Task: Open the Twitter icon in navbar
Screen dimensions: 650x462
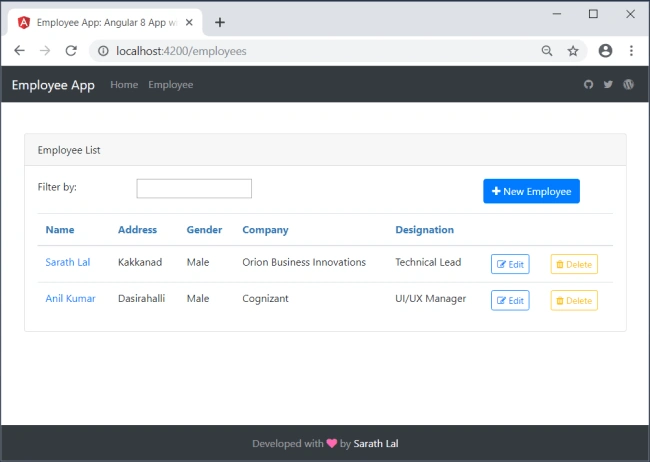Action: (608, 85)
